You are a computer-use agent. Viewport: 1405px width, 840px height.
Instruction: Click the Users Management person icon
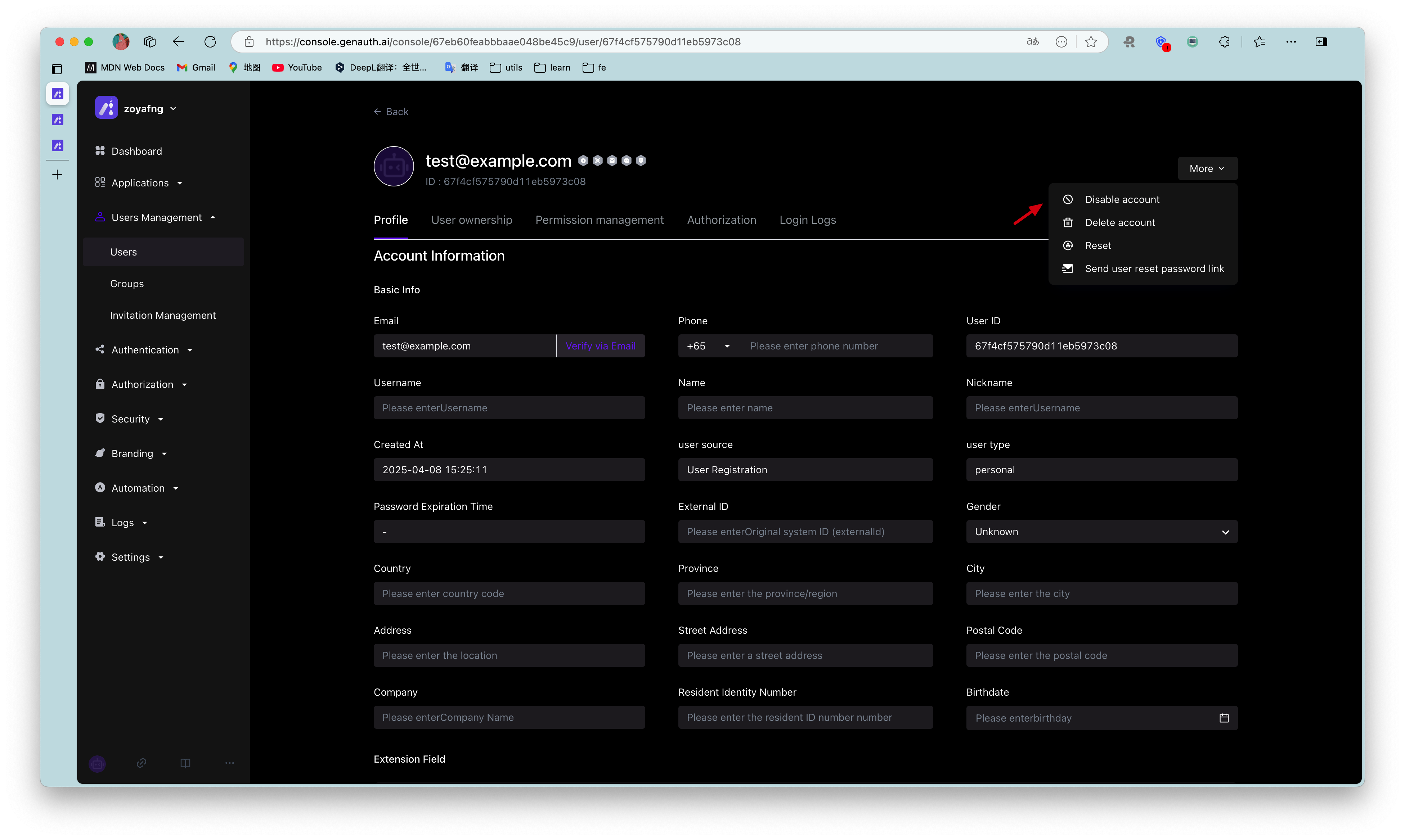coord(100,217)
